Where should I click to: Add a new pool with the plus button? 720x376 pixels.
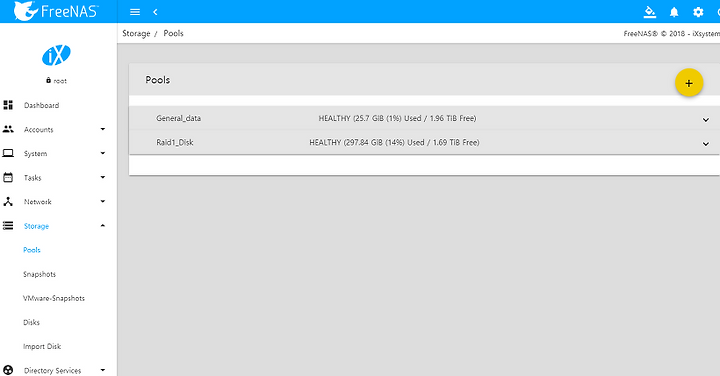[689, 83]
